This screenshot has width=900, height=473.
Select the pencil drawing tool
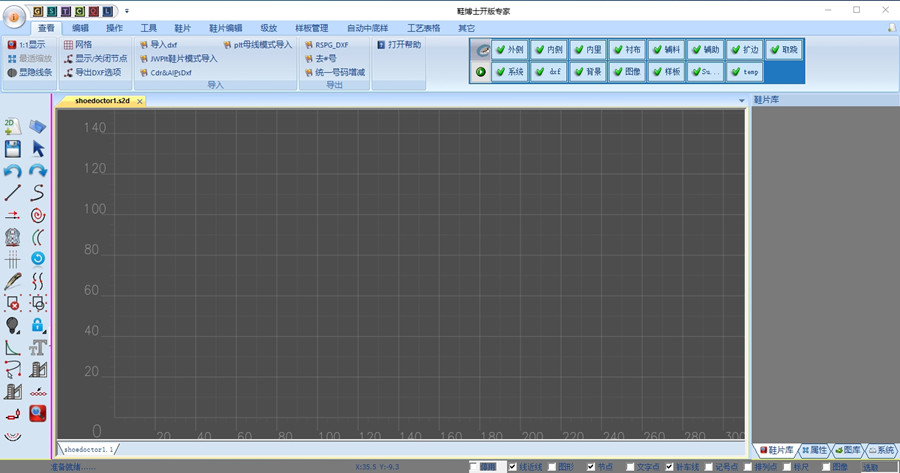[13, 281]
